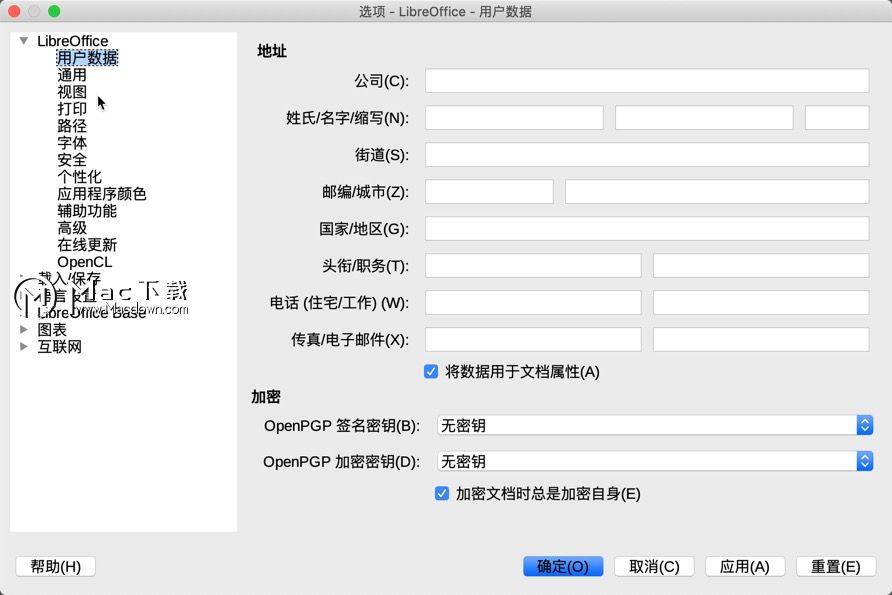Select the OpenCL tree entry
The width and height of the screenshot is (892, 595).
[85, 262]
